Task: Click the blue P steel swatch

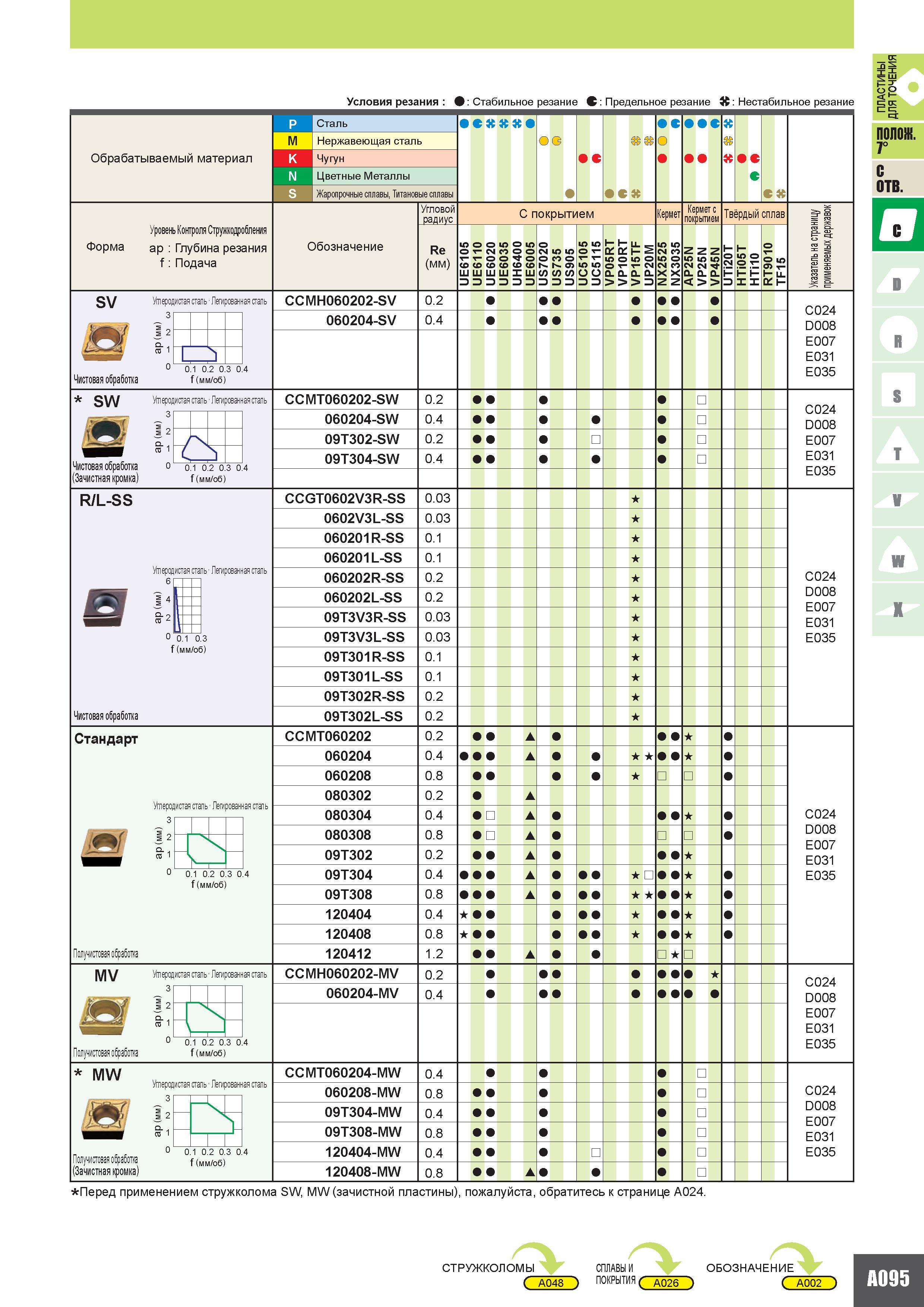Action: [x=292, y=124]
